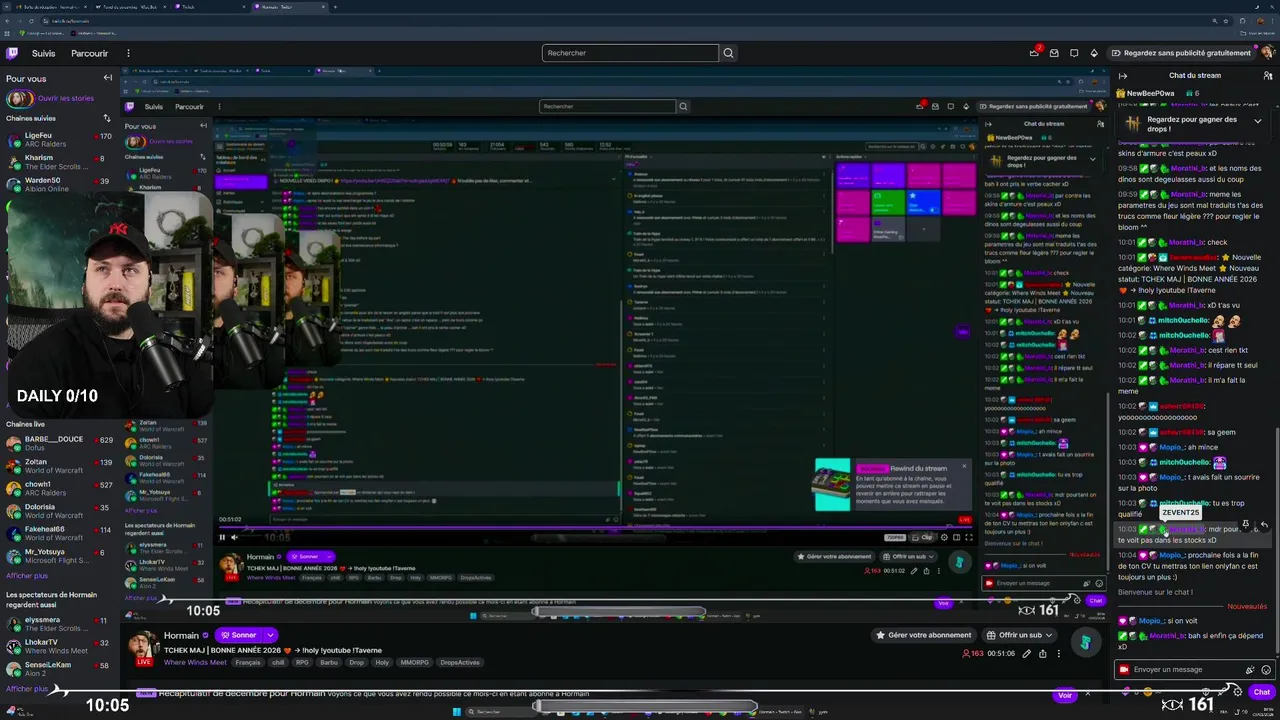Open Mr_Yotsuya channel in outer left sidebar

tap(58, 556)
